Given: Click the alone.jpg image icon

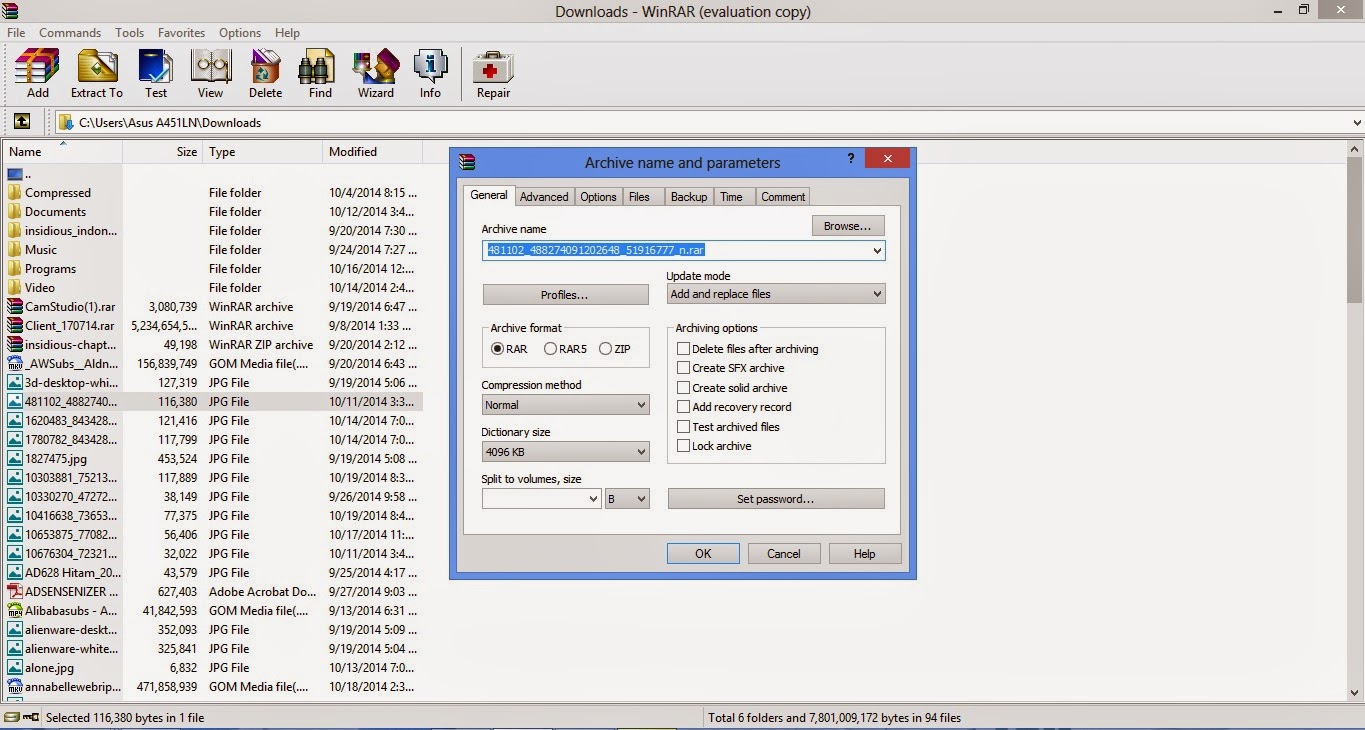Looking at the screenshot, I should (x=15, y=668).
